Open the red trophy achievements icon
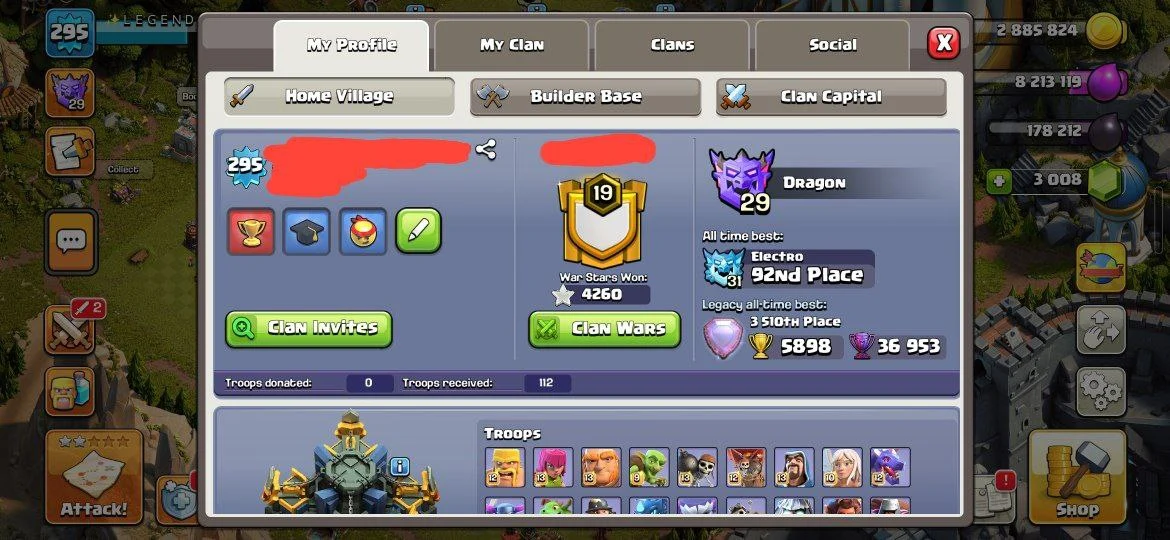 [x=251, y=231]
